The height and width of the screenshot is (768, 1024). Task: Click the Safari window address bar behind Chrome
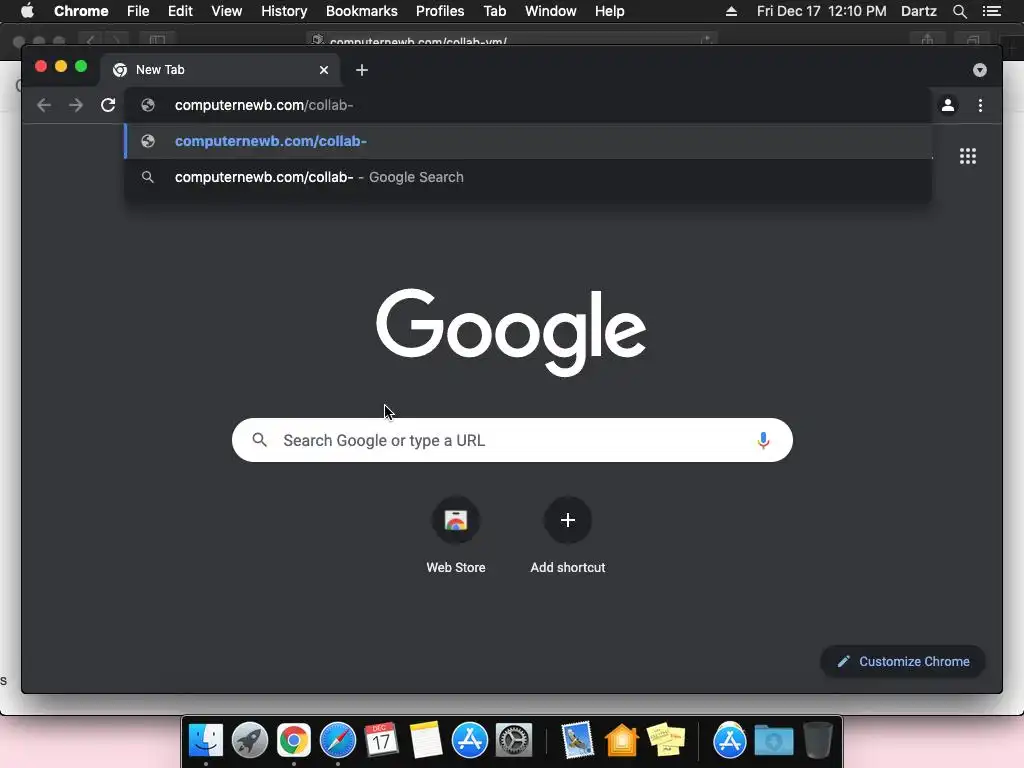tap(512, 40)
